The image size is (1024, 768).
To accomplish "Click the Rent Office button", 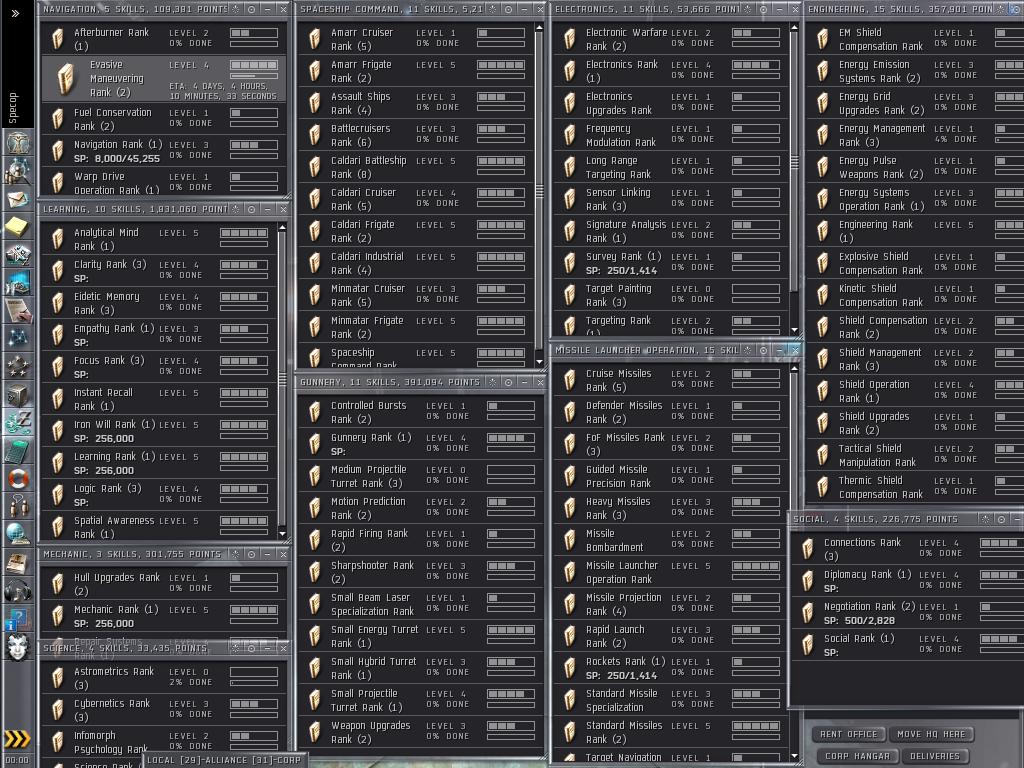I will coord(848,734).
